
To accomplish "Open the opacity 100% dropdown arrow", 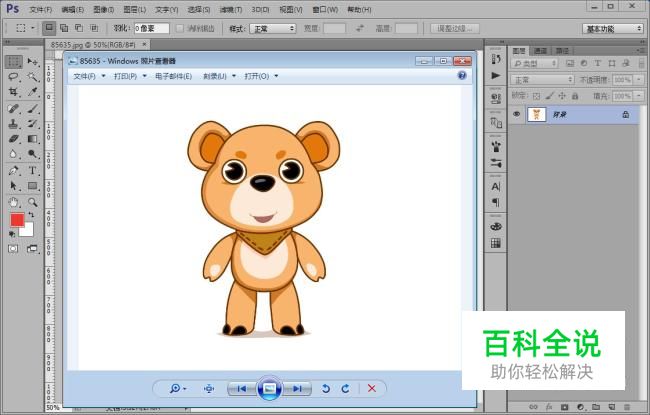I will (x=639, y=80).
